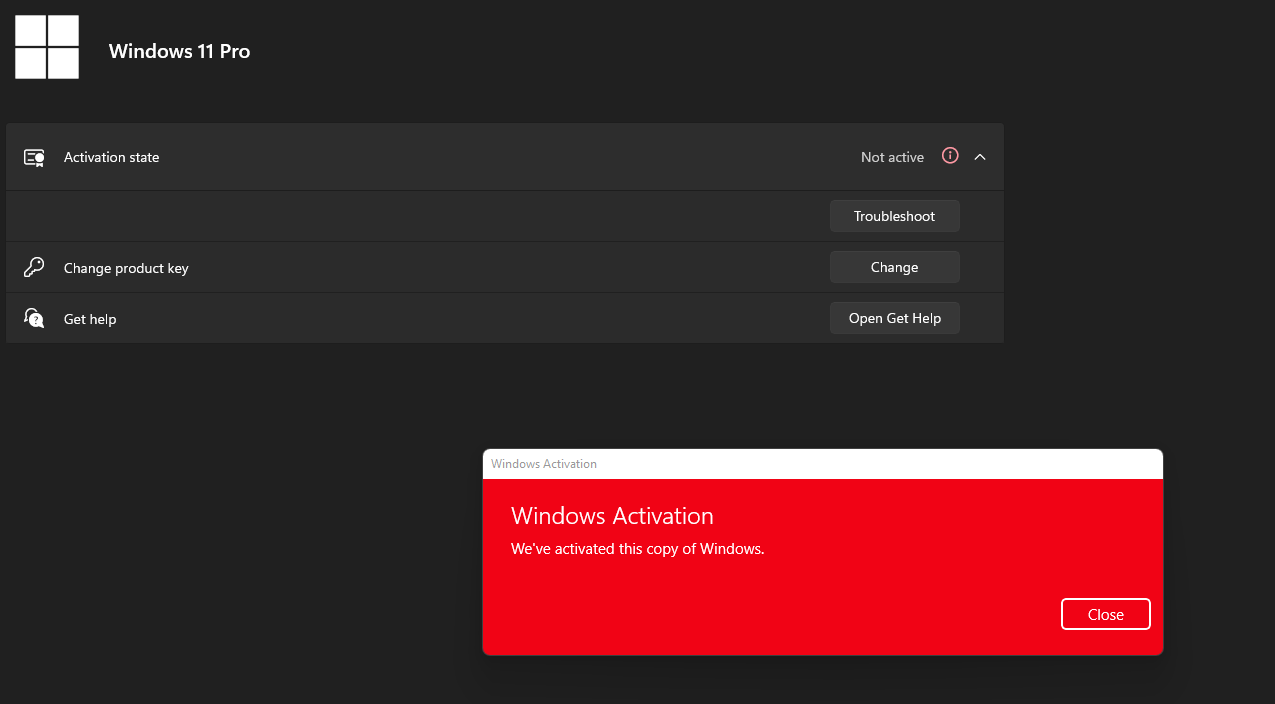Open the activation Troubleshoot button
The width and height of the screenshot is (1275, 704).
[x=895, y=216]
